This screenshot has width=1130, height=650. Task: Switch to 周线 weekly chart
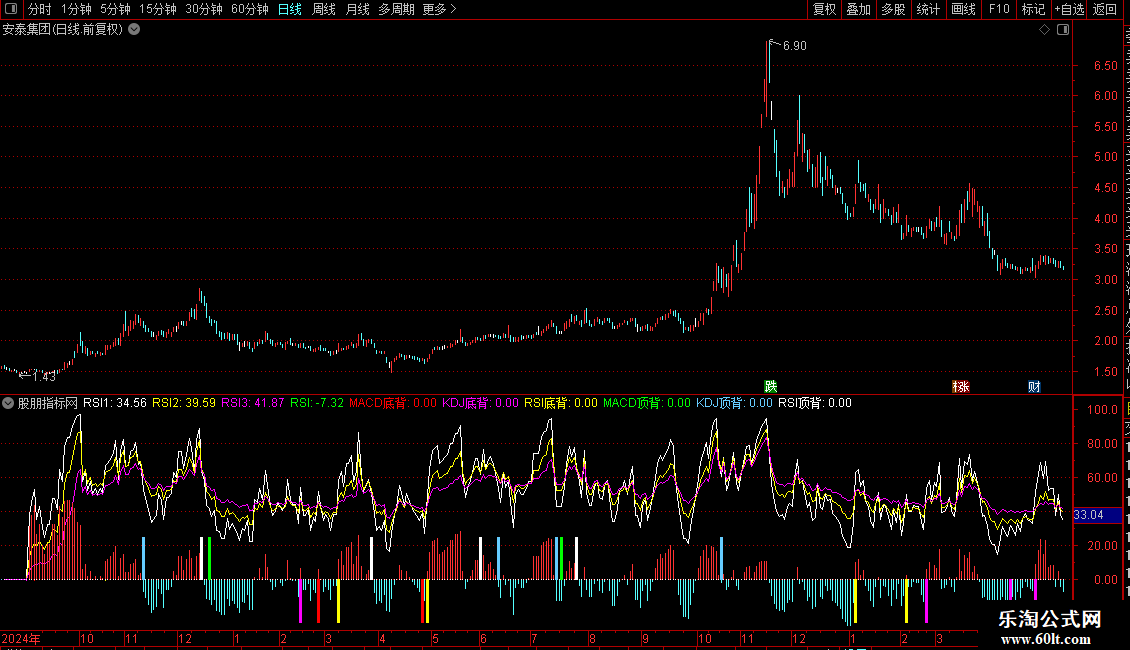[324, 9]
